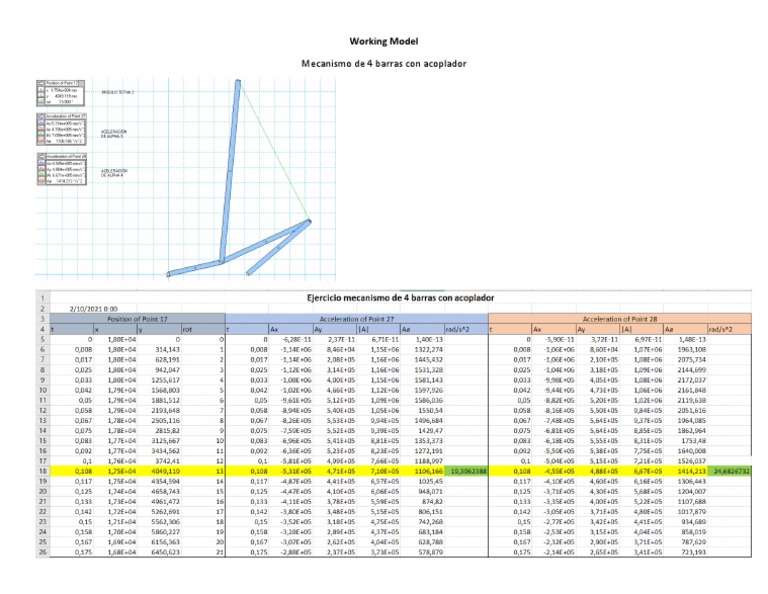Image resolution: width=768 pixels, height=594 pixels.
Task: Click the Acceleration of Point 27 meter window
Action: (62, 131)
